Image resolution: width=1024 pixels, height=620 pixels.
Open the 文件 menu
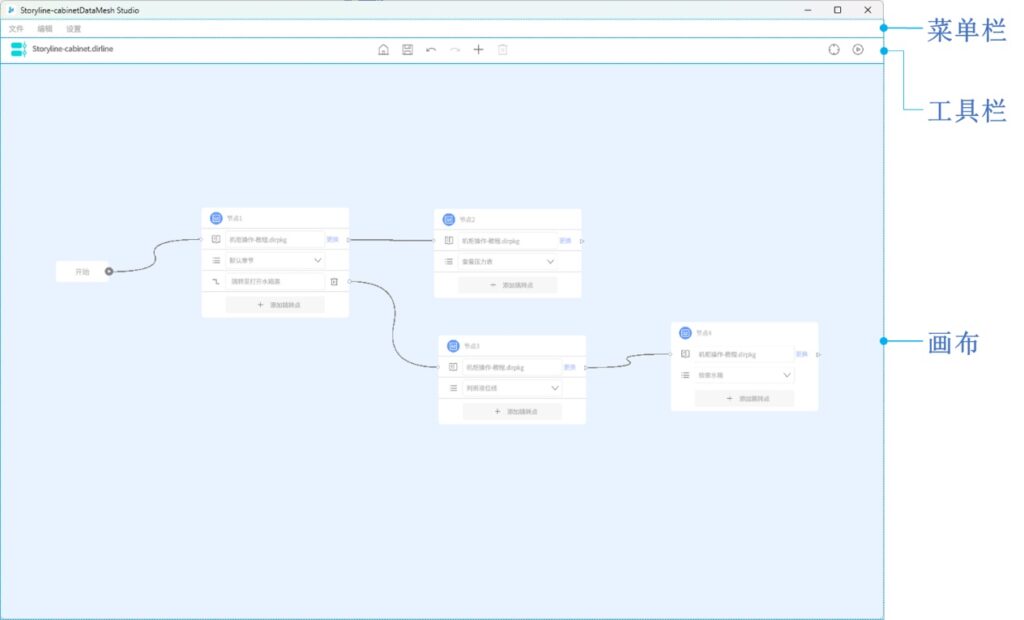point(16,29)
